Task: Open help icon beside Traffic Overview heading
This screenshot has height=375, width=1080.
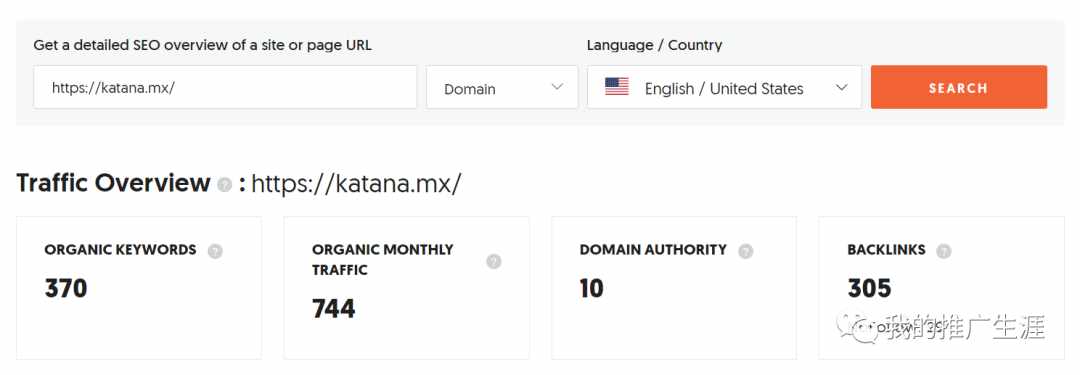Action: coord(225,185)
